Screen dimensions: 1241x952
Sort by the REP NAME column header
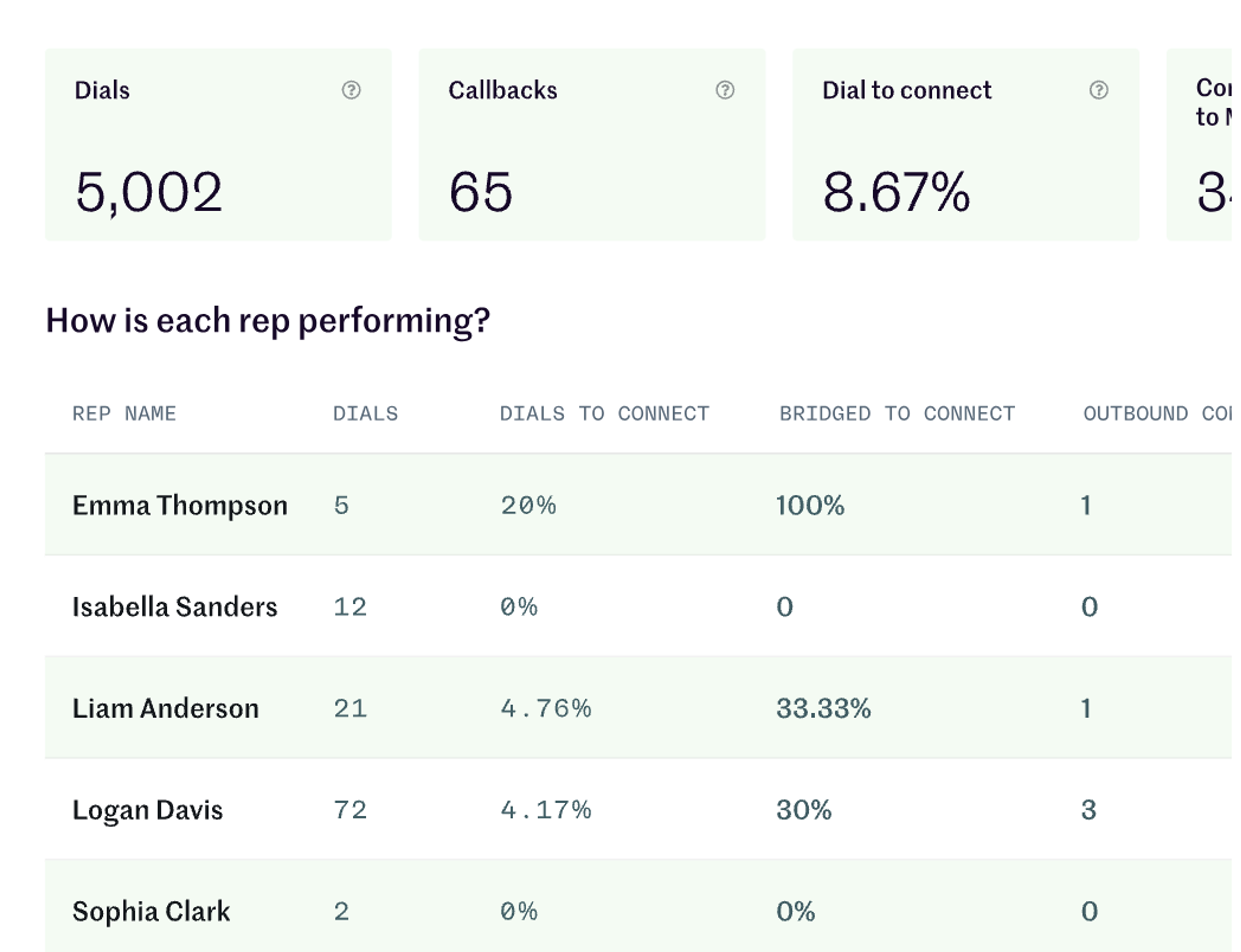[124, 414]
